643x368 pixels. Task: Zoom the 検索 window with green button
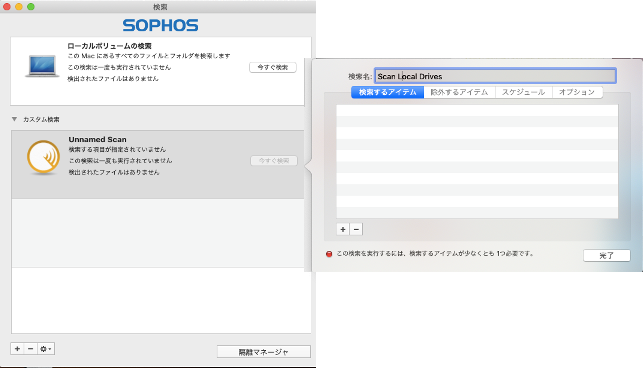coord(31,7)
